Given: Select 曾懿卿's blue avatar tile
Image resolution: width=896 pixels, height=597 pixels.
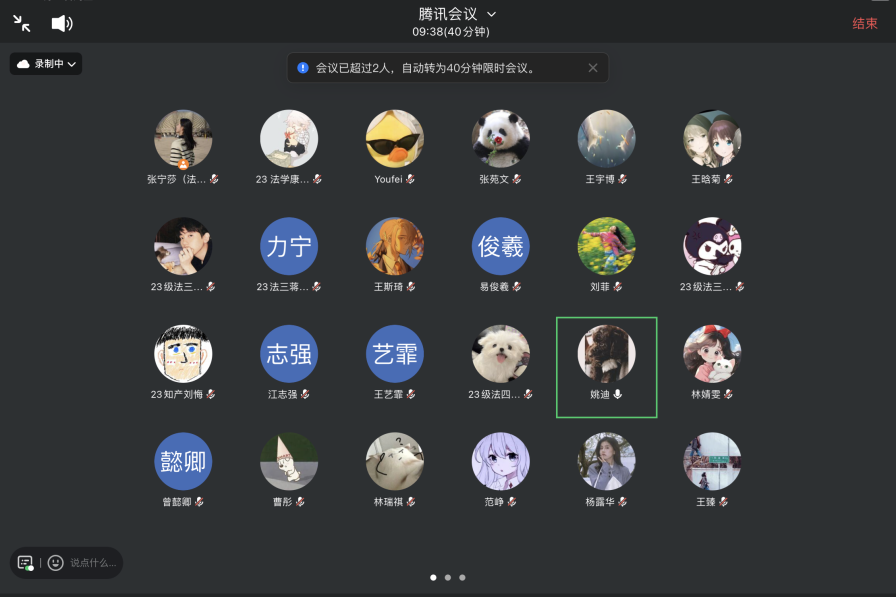Looking at the screenshot, I should click(x=183, y=461).
